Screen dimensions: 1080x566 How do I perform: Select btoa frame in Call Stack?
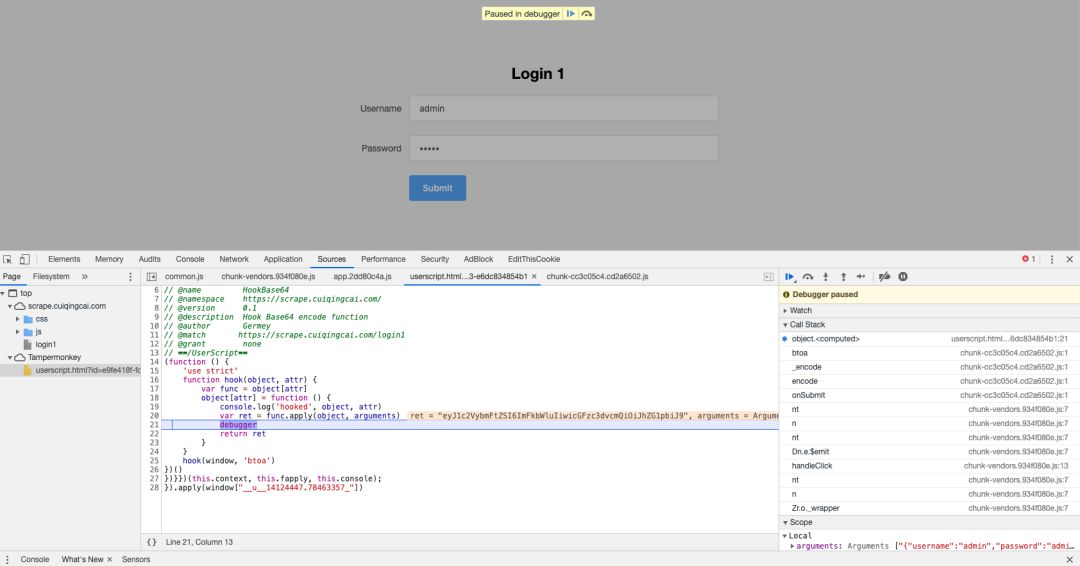930,353
